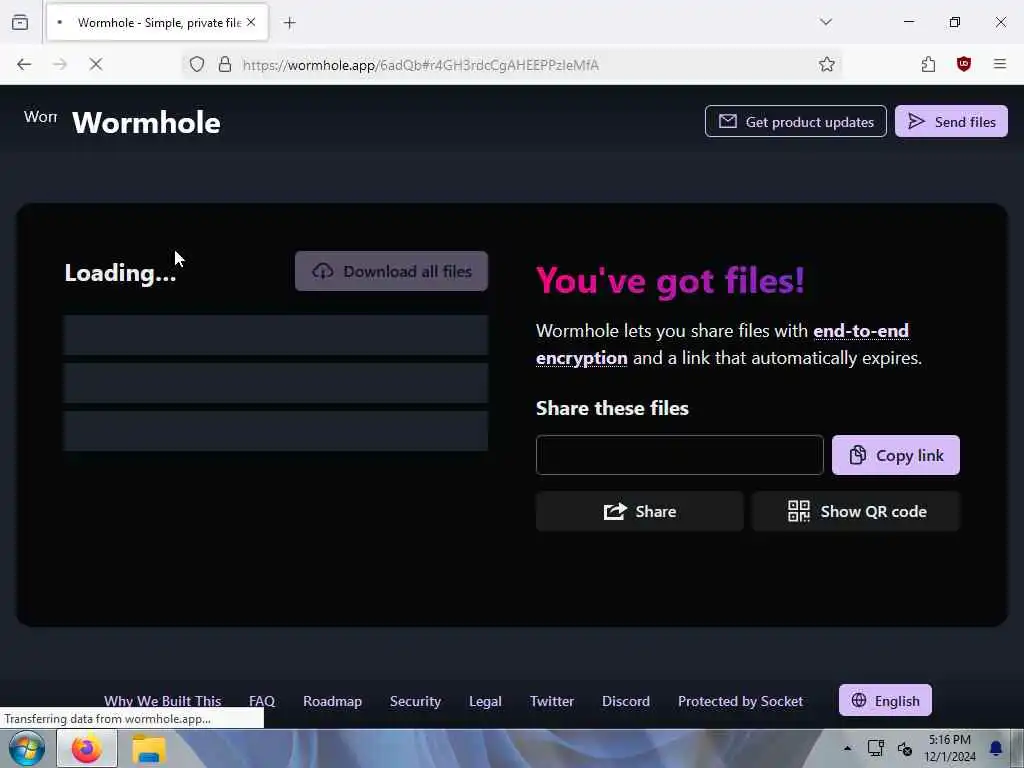The width and height of the screenshot is (1024, 768).
Task: Open the Legal footer link
Action: tap(485, 701)
